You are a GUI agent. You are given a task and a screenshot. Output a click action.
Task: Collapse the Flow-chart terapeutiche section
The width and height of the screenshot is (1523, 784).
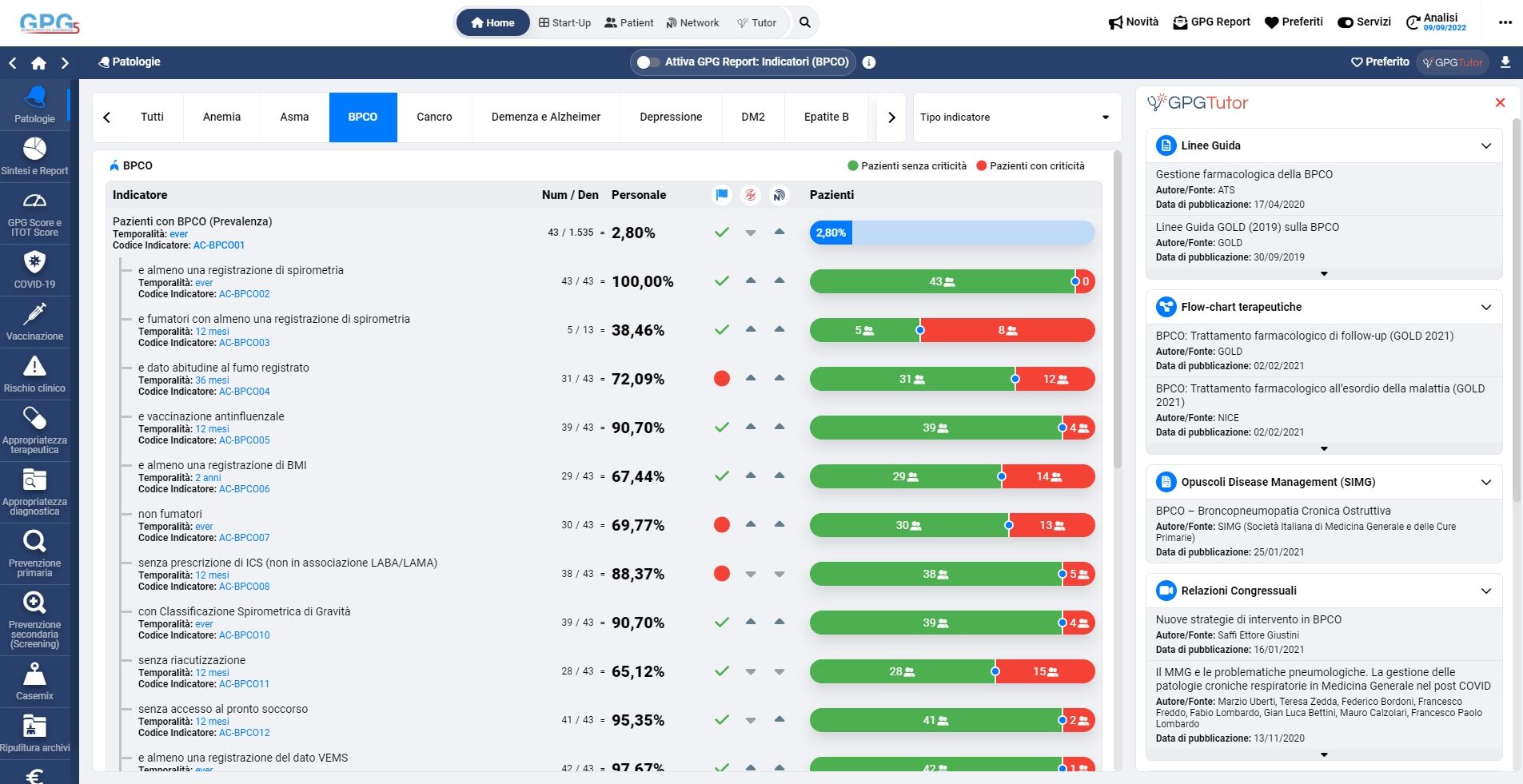click(1485, 307)
